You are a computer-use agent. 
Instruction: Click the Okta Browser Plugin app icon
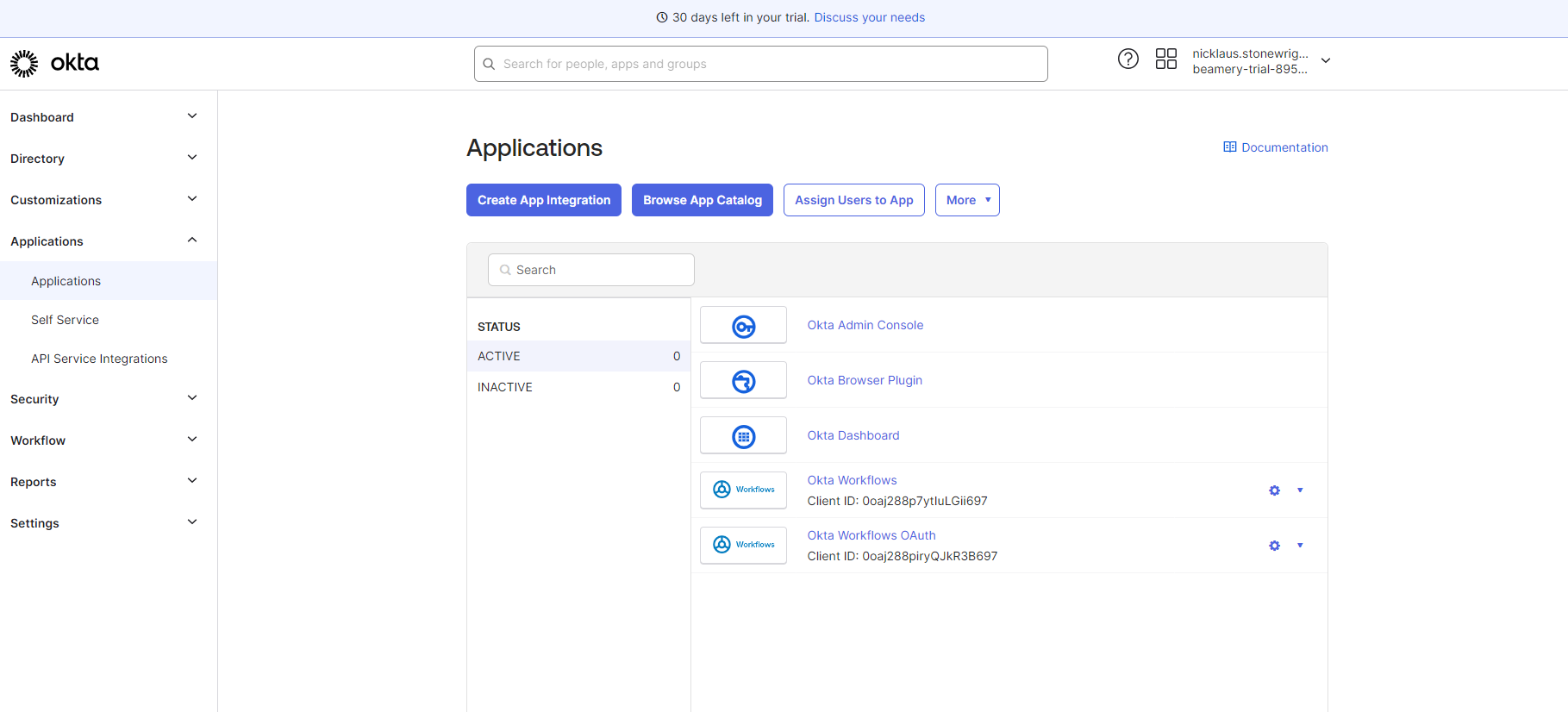[743, 380]
